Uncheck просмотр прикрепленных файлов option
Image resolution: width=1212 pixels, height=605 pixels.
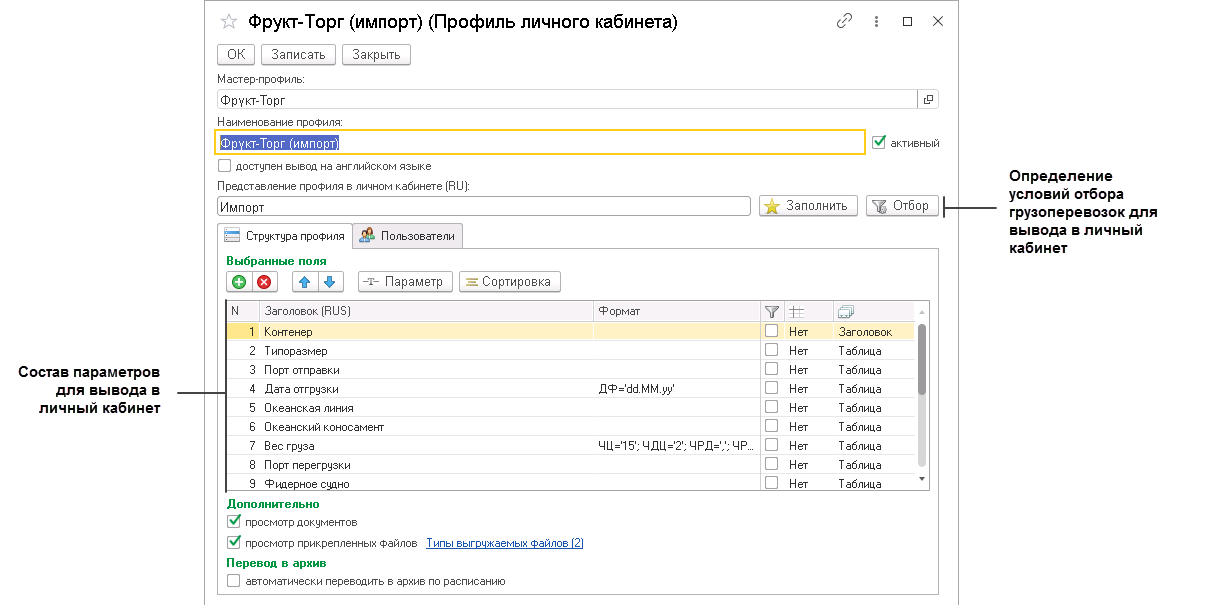[234, 543]
